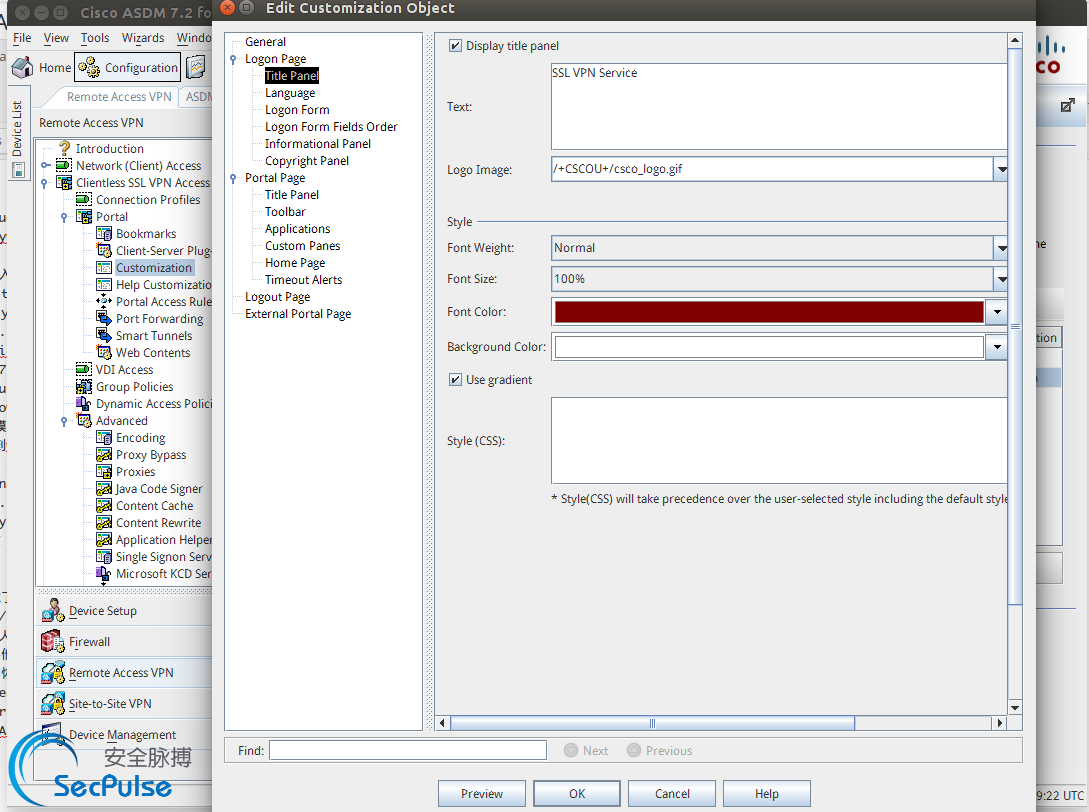
Task: Open the Background Color dropdown arrow
Action: click(997, 347)
